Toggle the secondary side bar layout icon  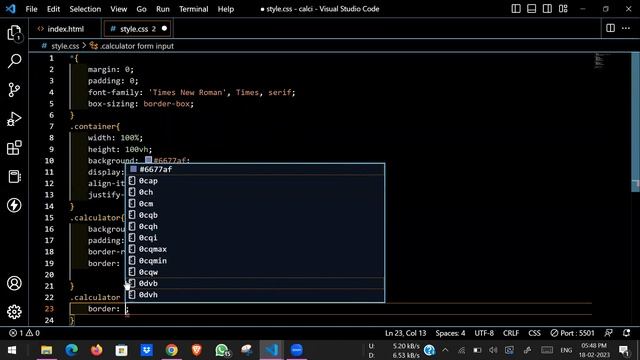click(547, 9)
